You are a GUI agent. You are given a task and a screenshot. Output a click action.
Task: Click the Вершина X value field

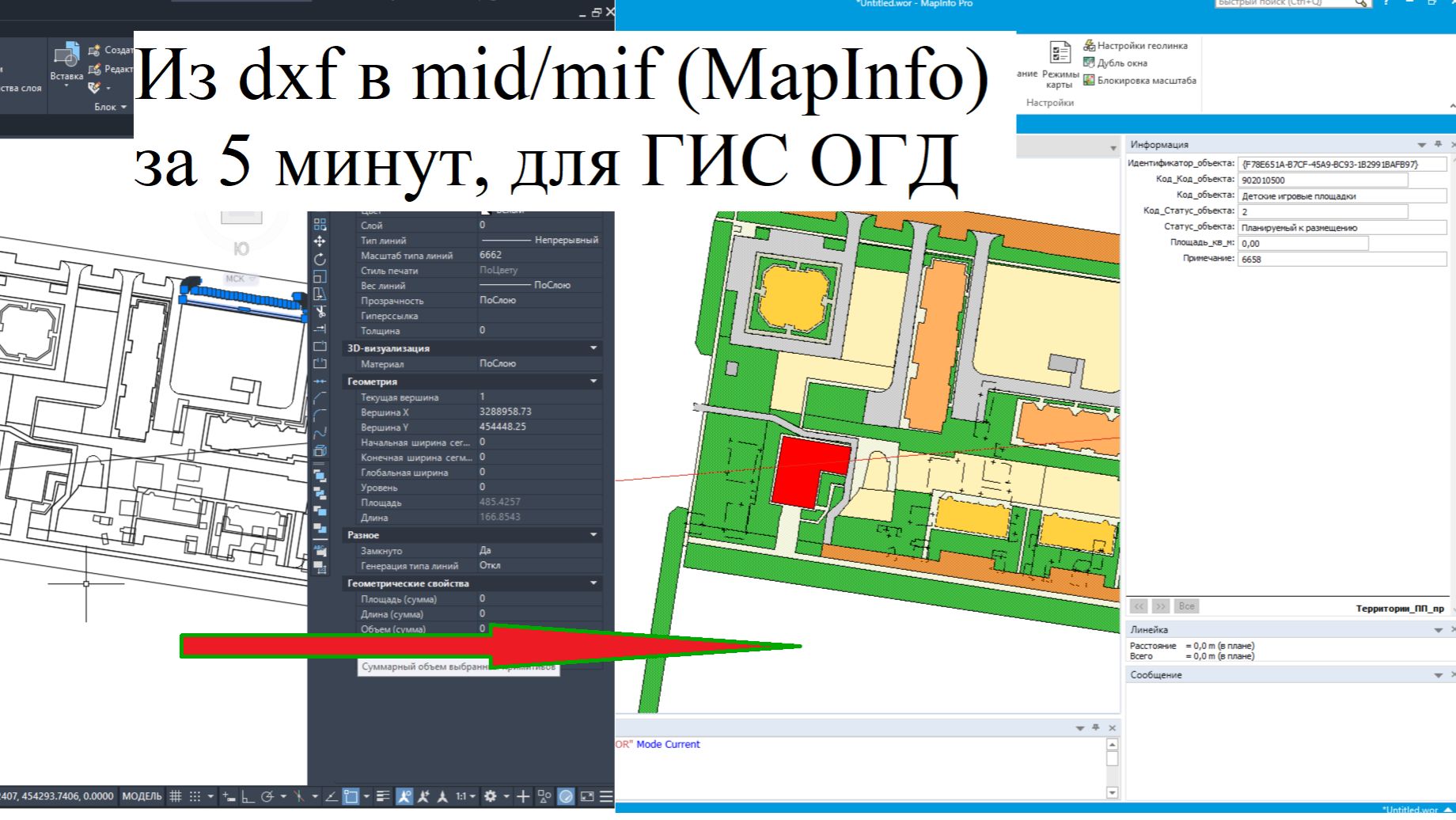point(540,412)
